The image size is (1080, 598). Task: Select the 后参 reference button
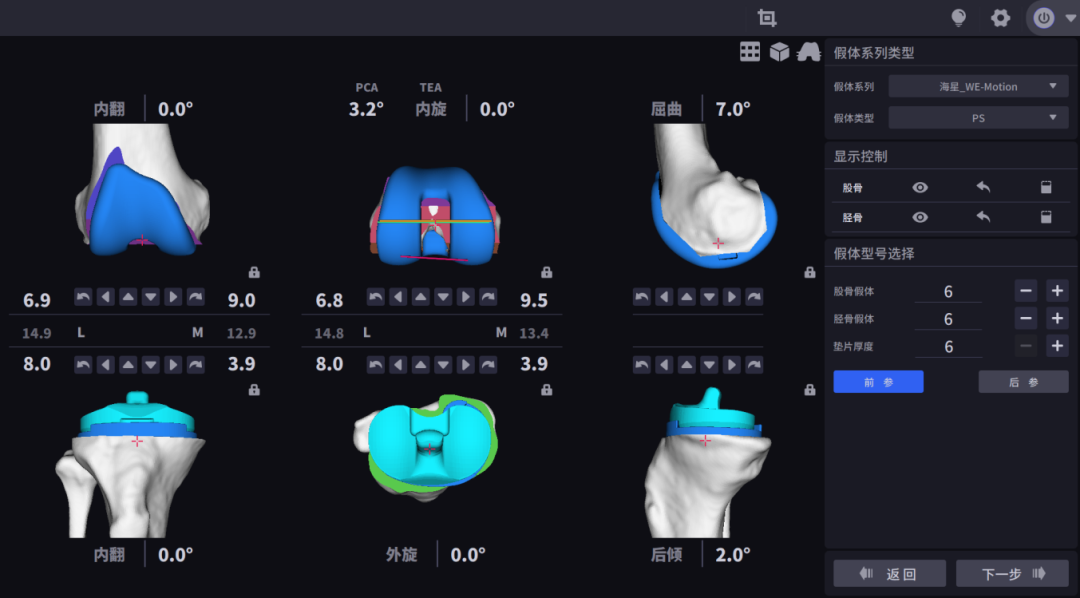click(x=1024, y=382)
